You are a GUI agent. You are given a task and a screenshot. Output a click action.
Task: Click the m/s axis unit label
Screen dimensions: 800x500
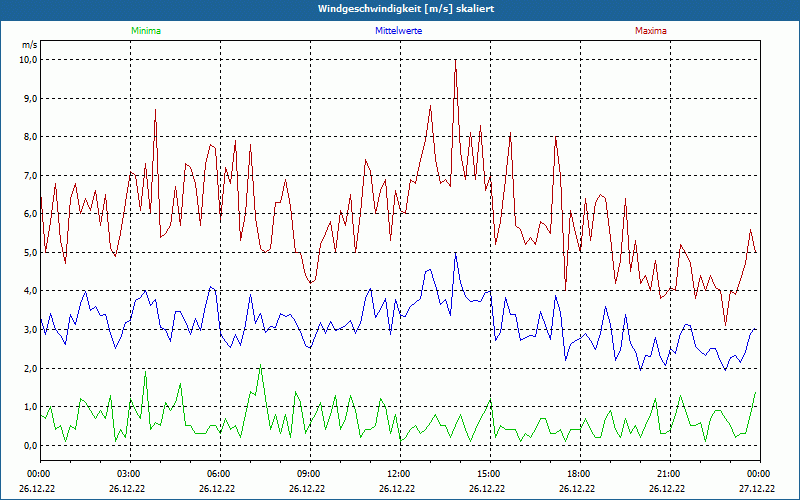point(30,45)
